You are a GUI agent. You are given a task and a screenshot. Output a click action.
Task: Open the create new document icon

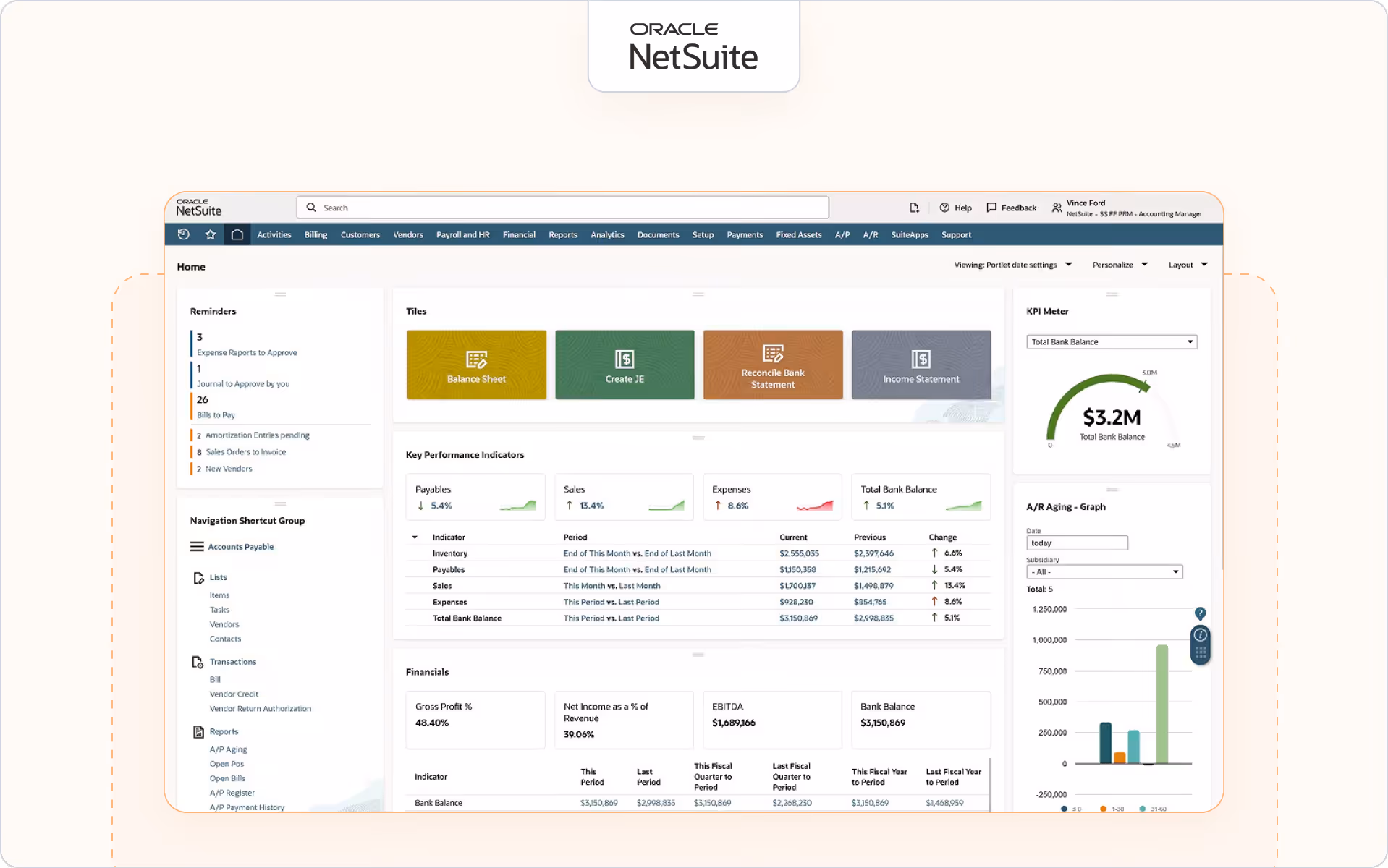914,208
